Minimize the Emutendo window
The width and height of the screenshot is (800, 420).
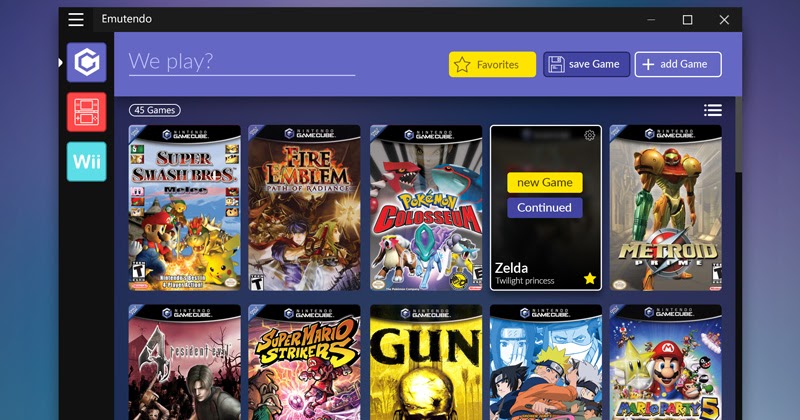651,19
